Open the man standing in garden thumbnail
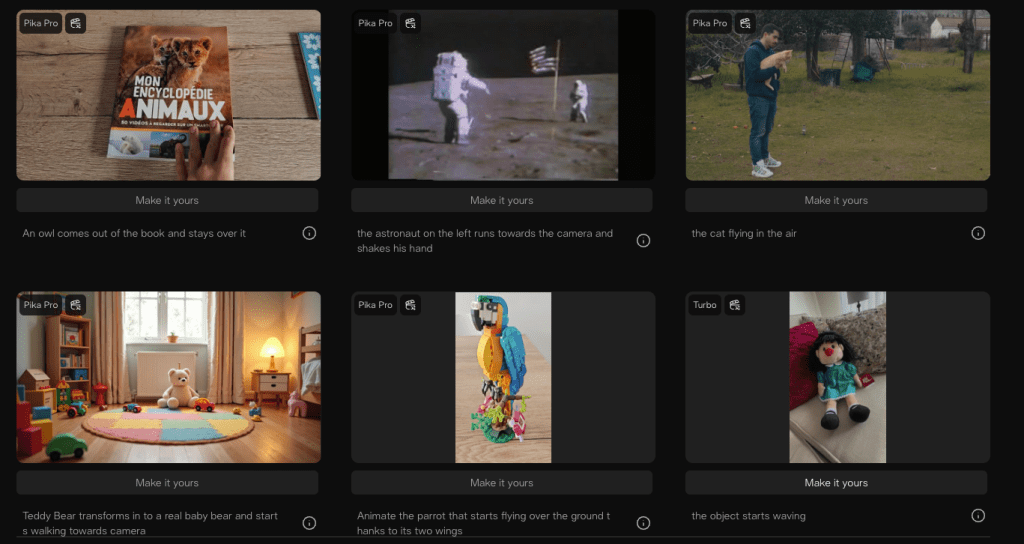1024x544 pixels. coord(837,100)
